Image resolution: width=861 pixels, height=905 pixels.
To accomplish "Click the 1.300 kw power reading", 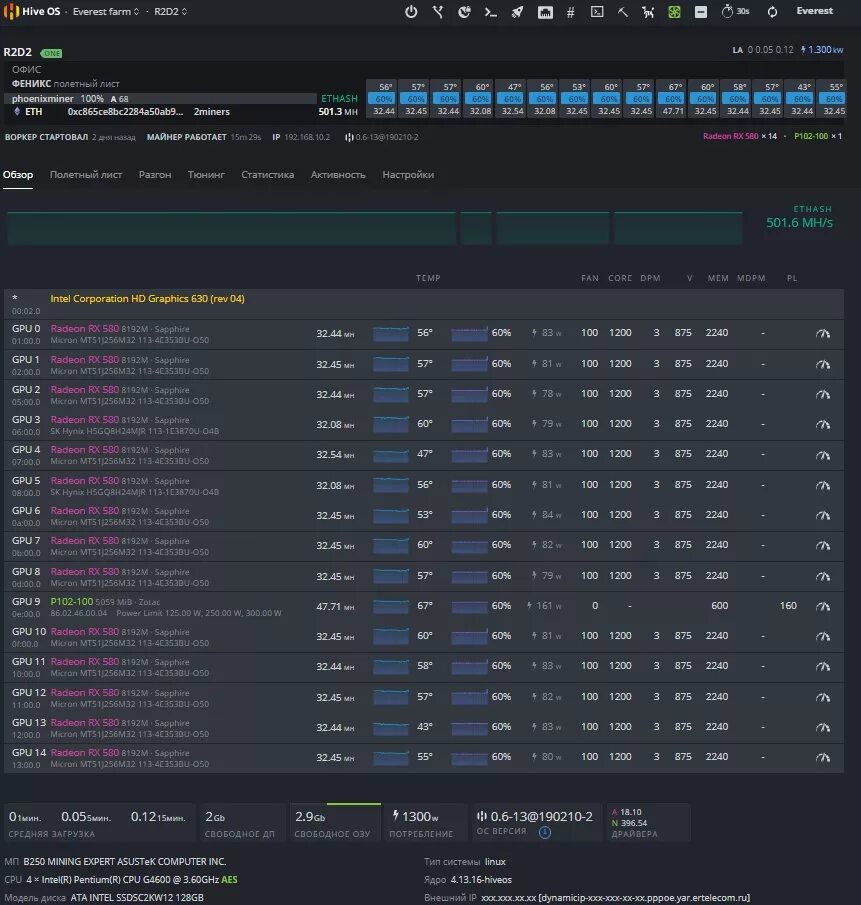I will (x=822, y=50).
